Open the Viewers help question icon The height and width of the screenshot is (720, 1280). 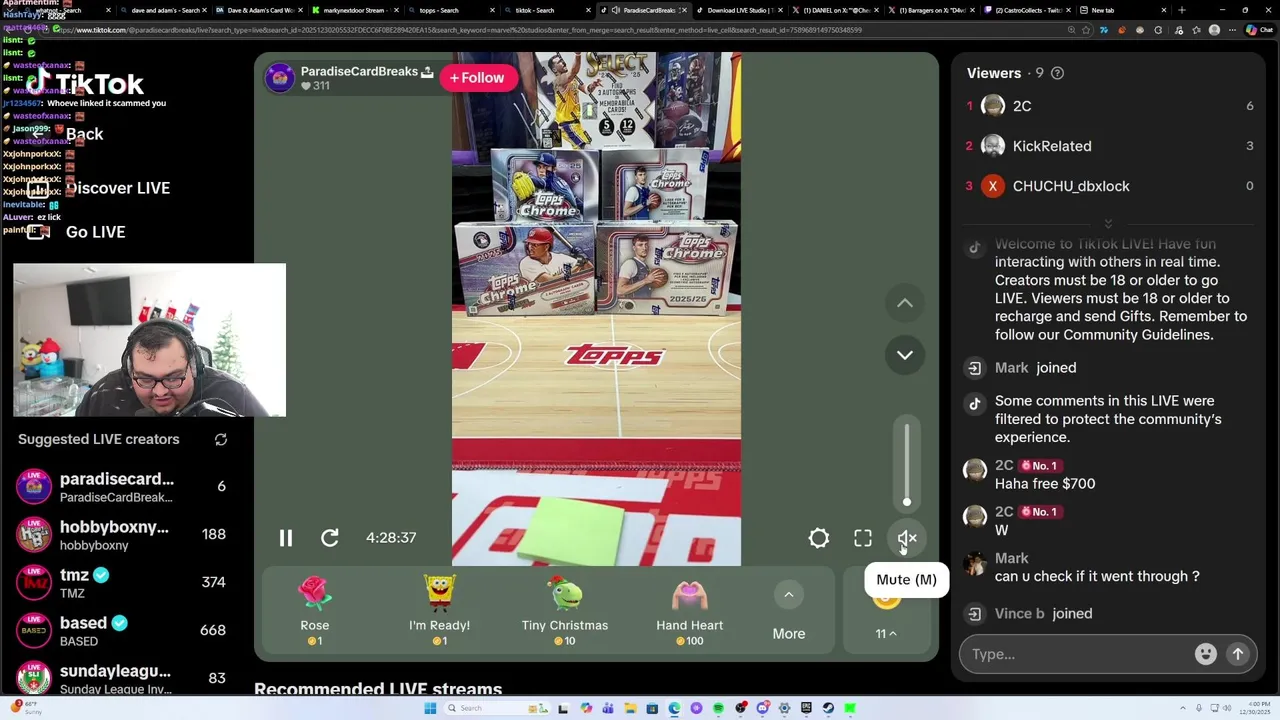point(1058,73)
